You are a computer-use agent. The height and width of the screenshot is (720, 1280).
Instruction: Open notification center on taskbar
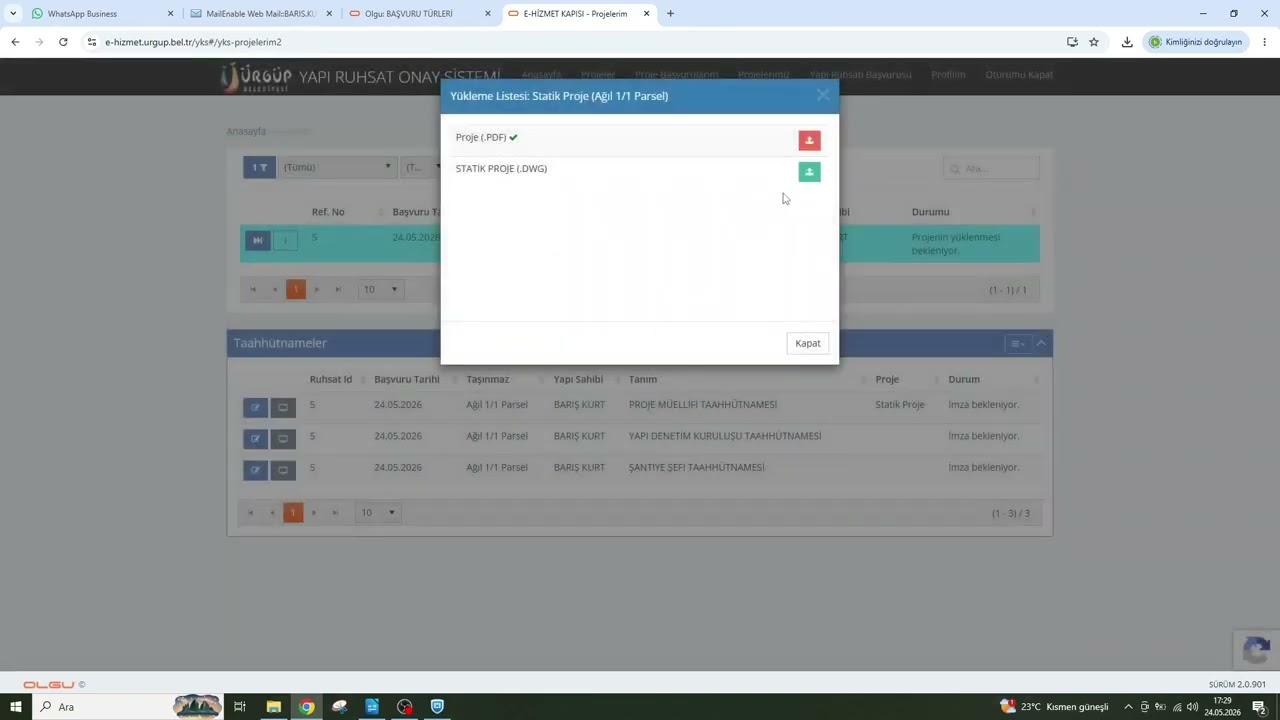point(1260,707)
